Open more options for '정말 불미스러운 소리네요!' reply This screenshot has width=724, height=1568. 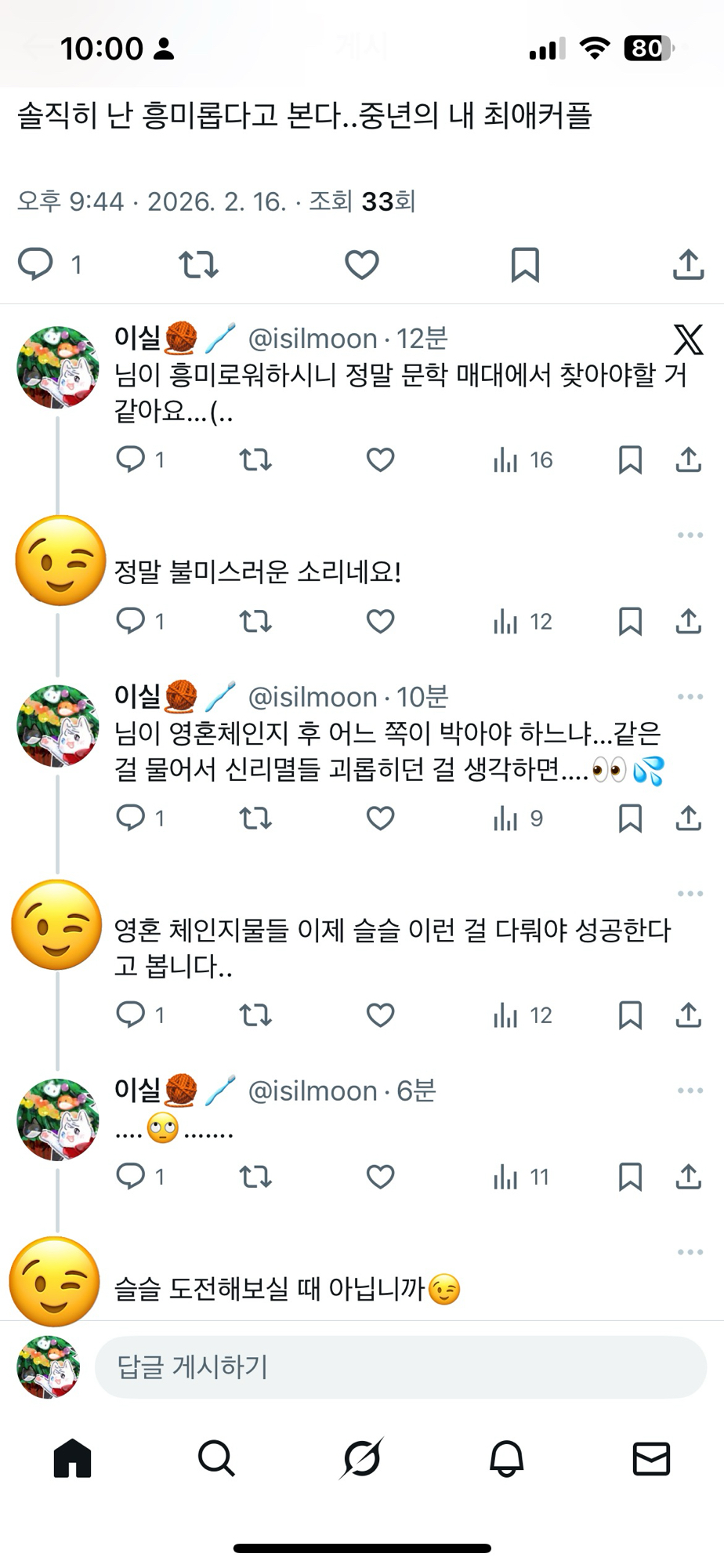(690, 535)
